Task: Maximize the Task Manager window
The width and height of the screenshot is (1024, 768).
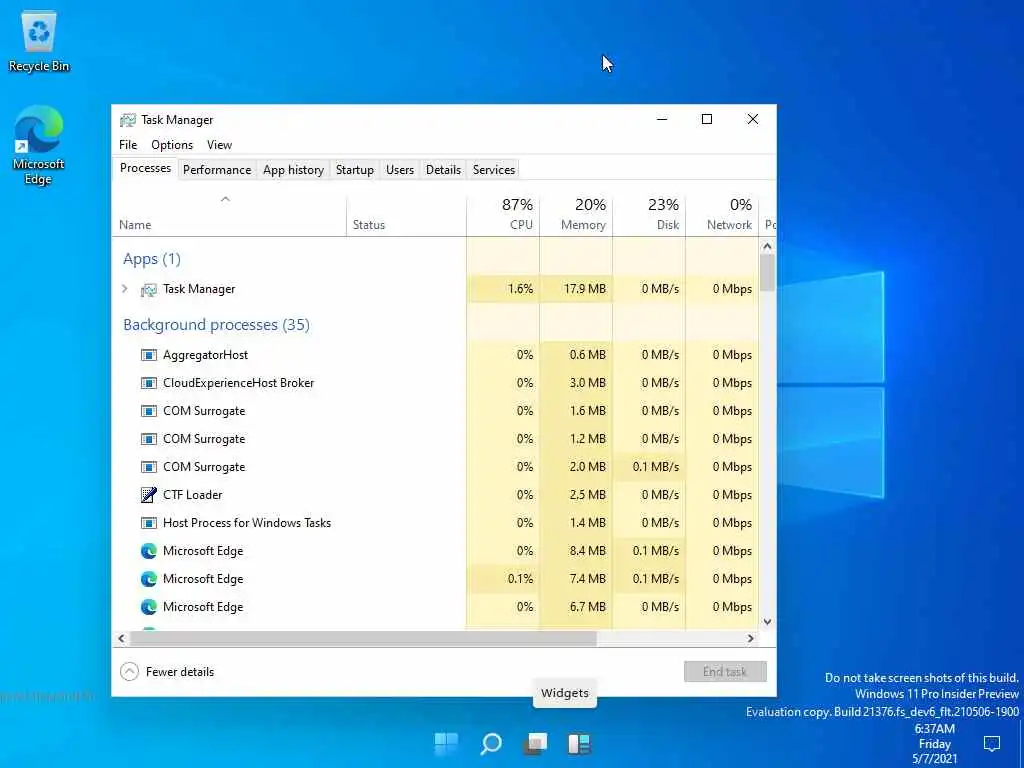Action: [707, 120]
